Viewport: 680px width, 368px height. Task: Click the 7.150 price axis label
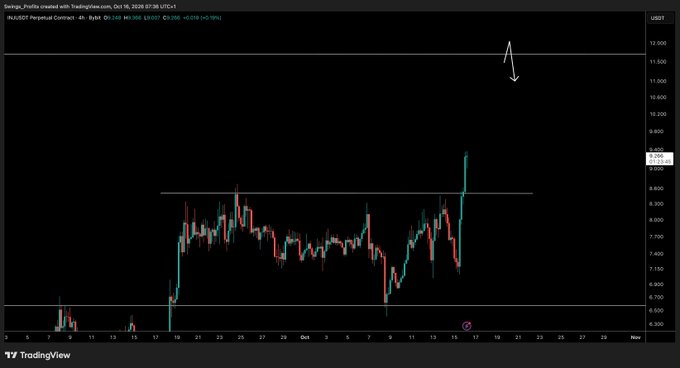pyautogui.click(x=657, y=269)
